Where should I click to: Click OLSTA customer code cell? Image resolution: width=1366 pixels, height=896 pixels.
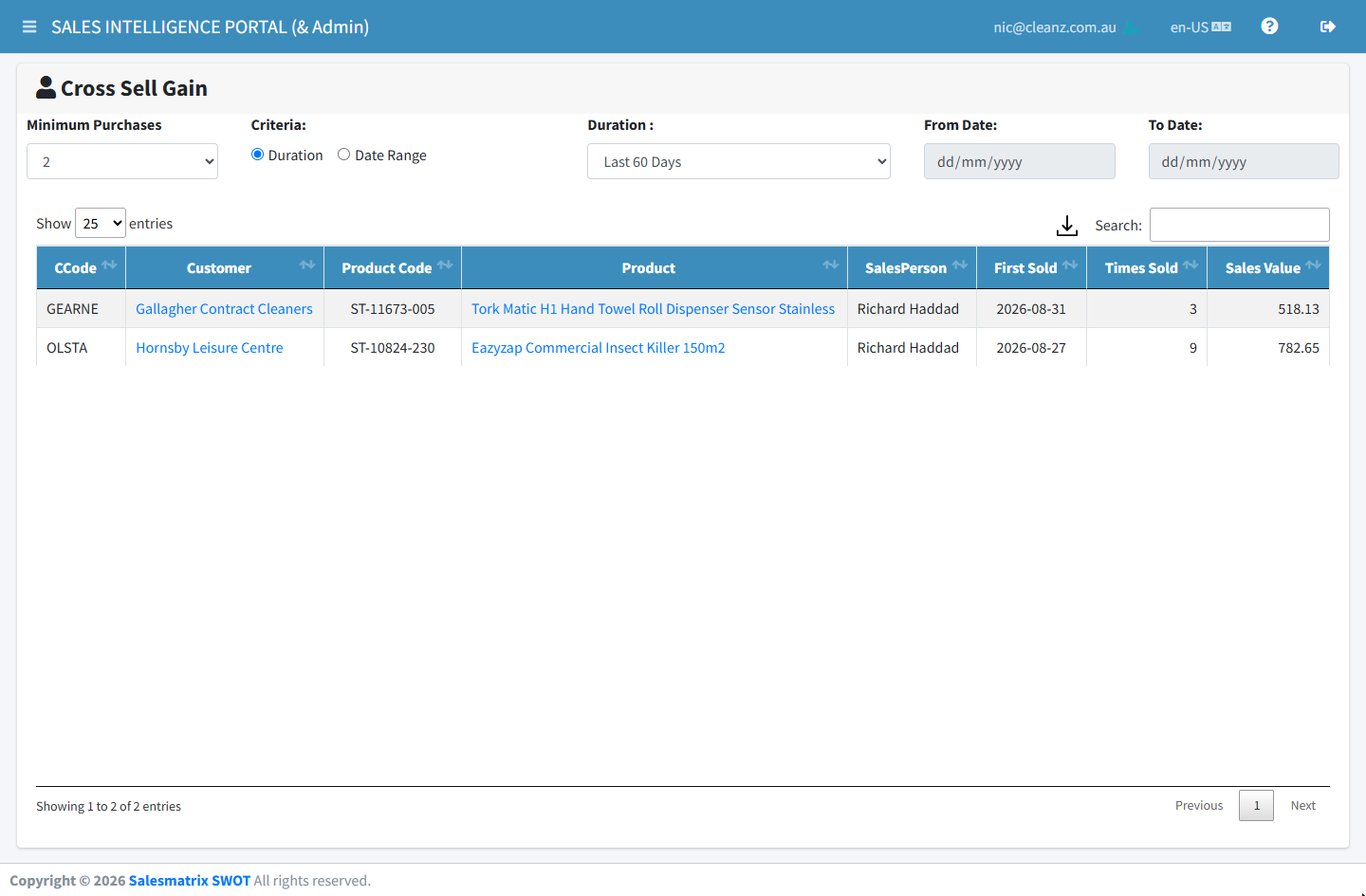66,348
